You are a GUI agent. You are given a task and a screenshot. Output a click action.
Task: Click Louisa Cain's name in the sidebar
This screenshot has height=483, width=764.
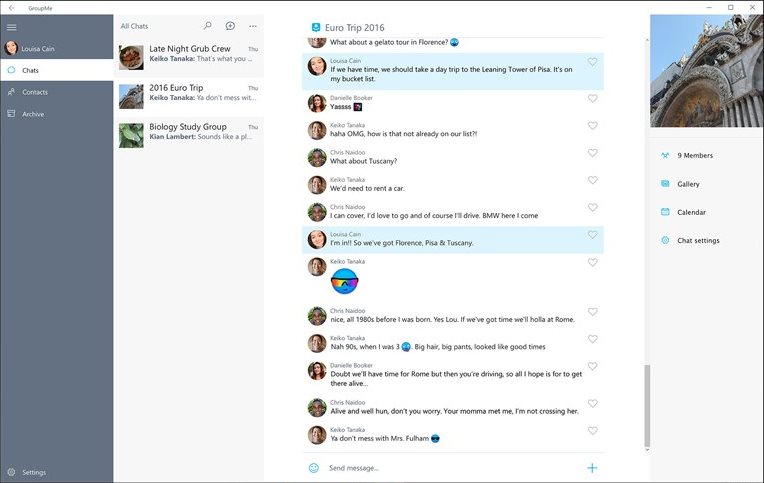coord(38,49)
